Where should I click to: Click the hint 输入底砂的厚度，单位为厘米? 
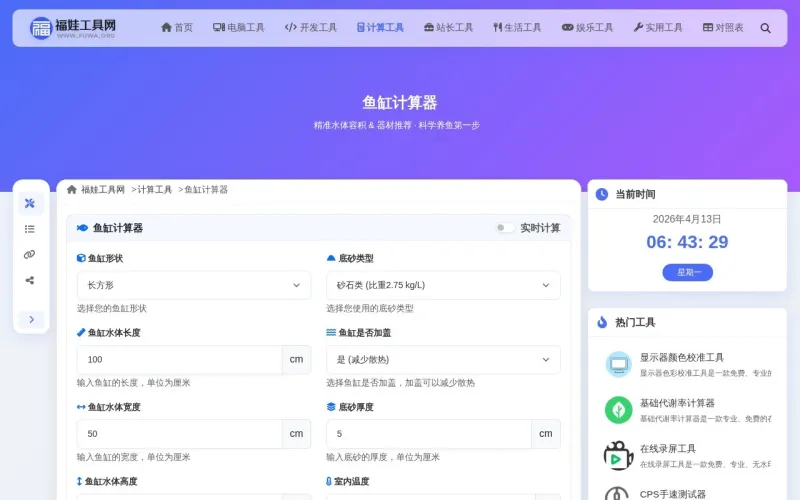tap(383, 457)
